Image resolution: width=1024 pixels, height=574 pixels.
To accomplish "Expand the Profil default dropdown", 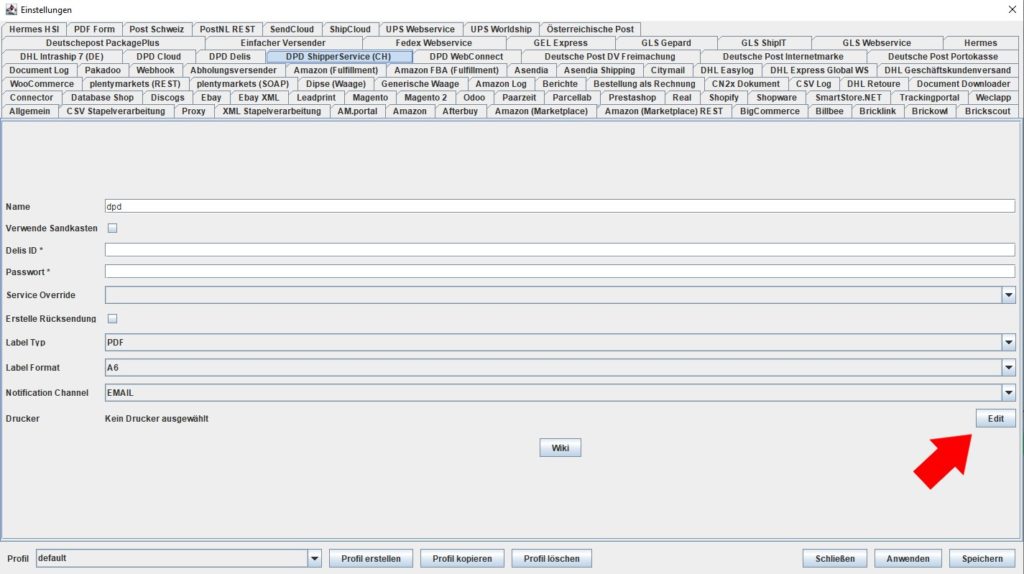I will tap(314, 558).
